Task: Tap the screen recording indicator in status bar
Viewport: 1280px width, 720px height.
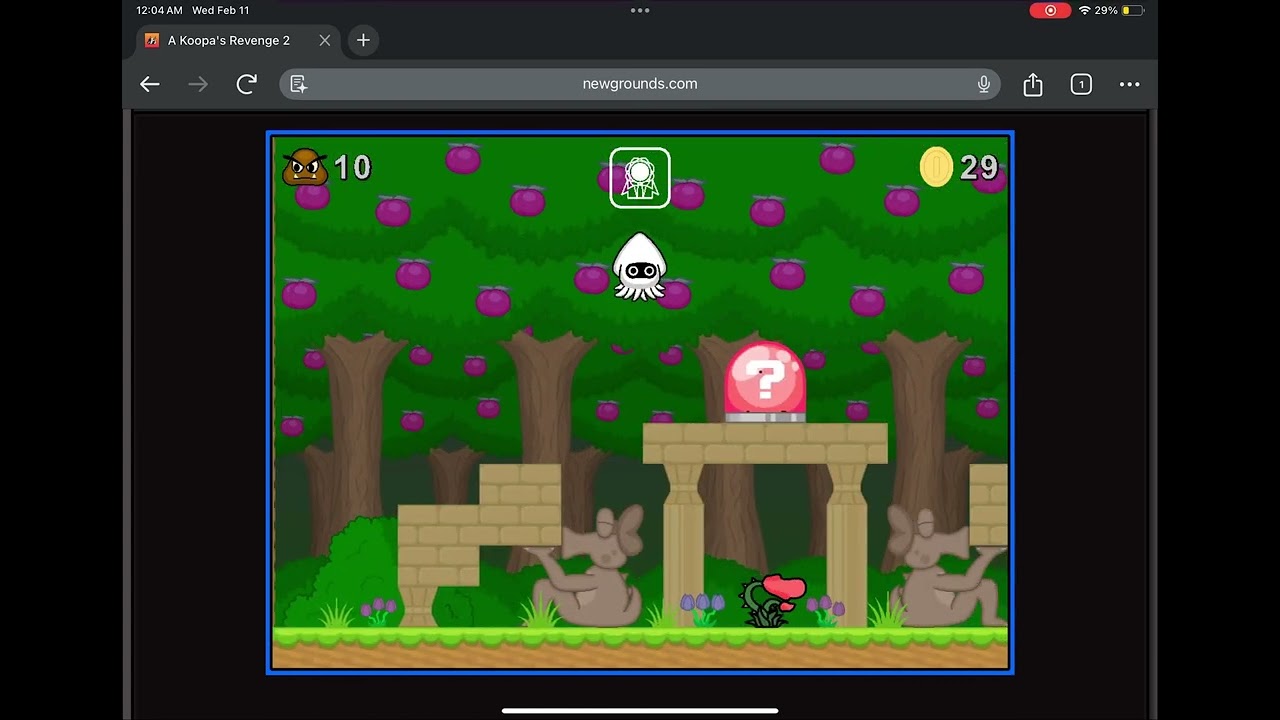Action: tap(1050, 10)
